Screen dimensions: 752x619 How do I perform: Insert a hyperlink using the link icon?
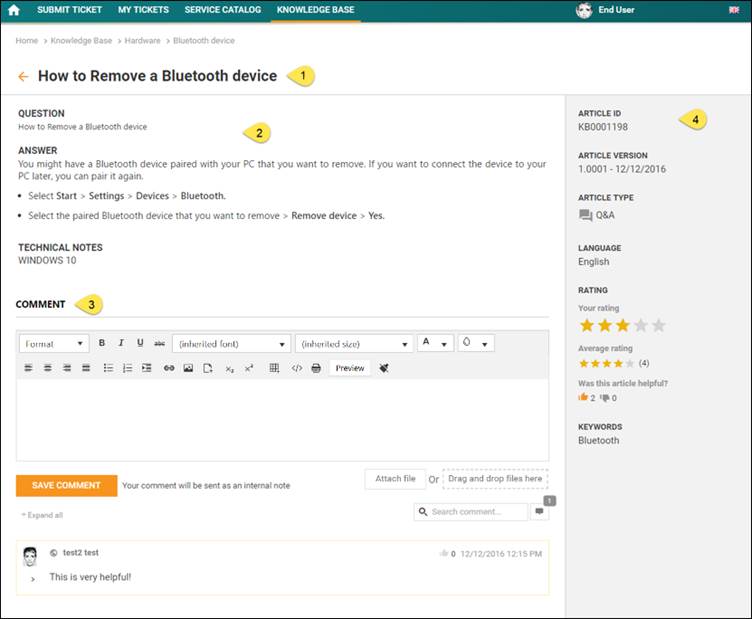[169, 368]
